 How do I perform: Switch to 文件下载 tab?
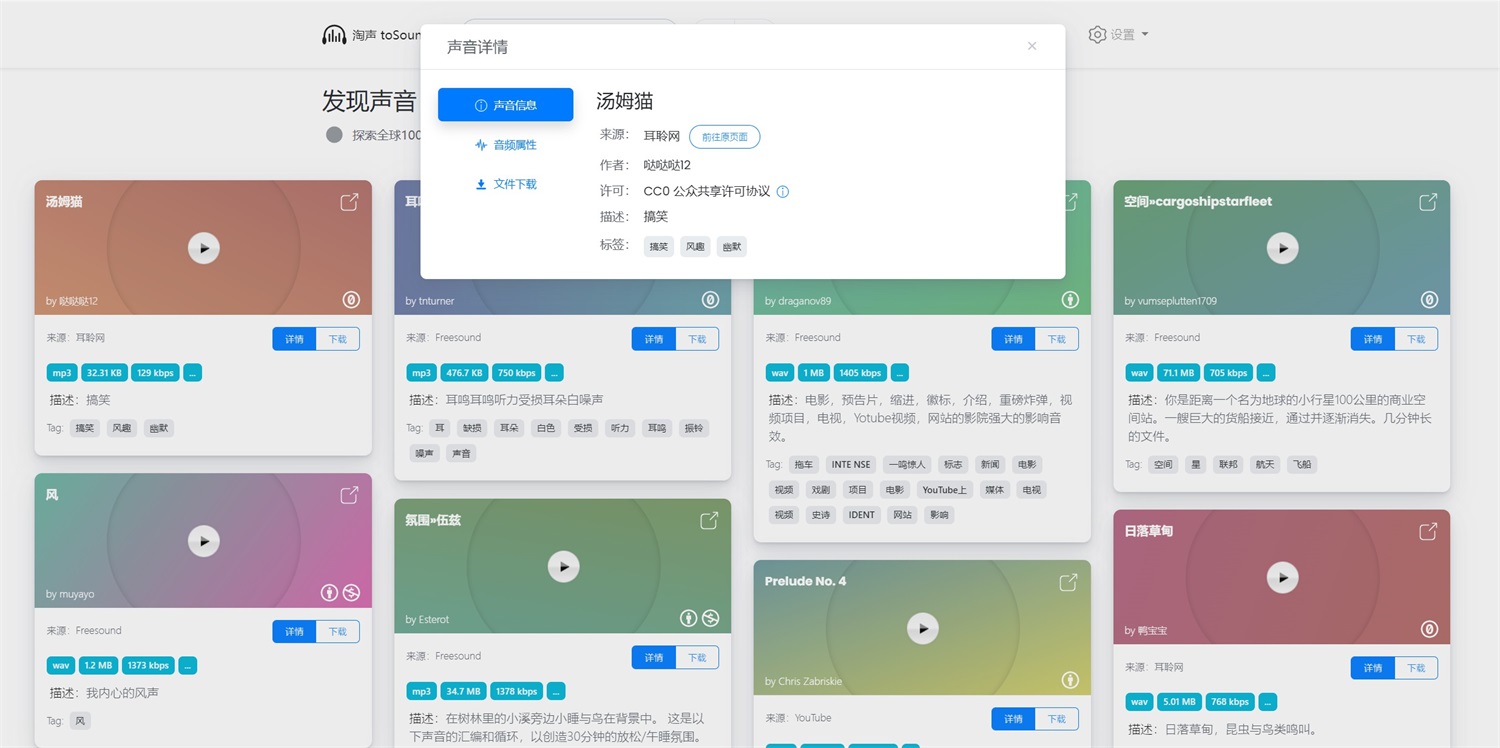click(x=506, y=184)
